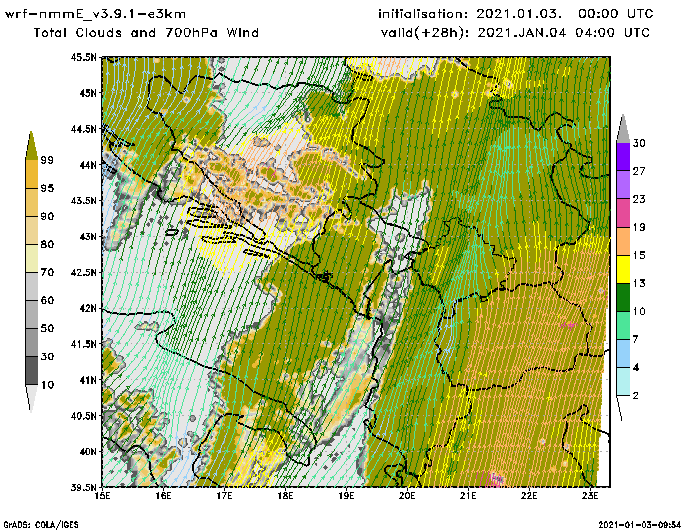Click the 21E longitude axis label

[468, 496]
